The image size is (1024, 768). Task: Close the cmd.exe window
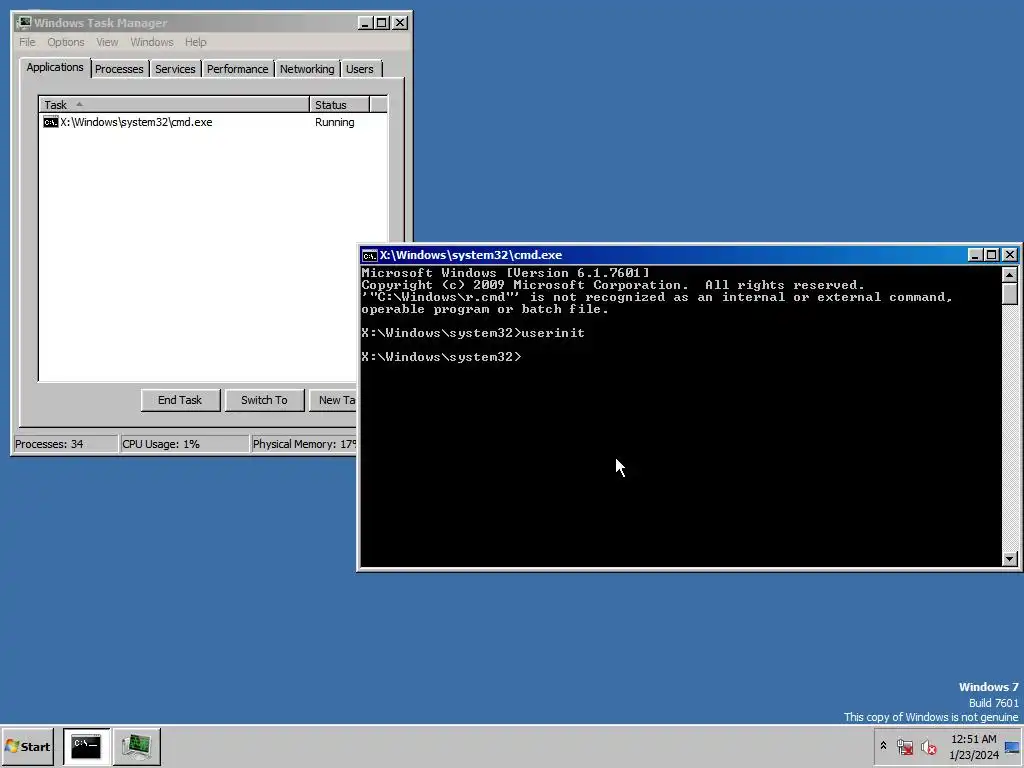point(1010,255)
